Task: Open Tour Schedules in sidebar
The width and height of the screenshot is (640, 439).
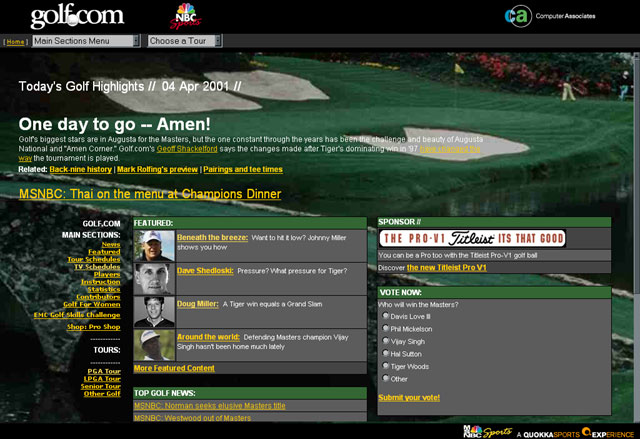Action: point(94,259)
